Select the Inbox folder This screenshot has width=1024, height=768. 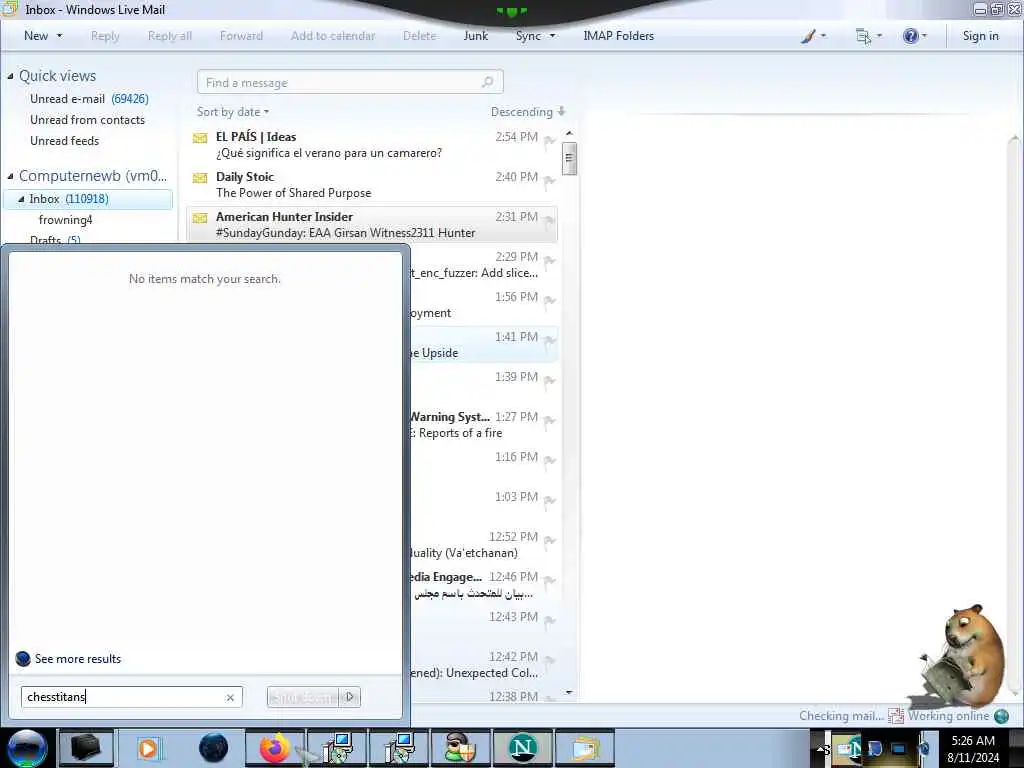88,199
